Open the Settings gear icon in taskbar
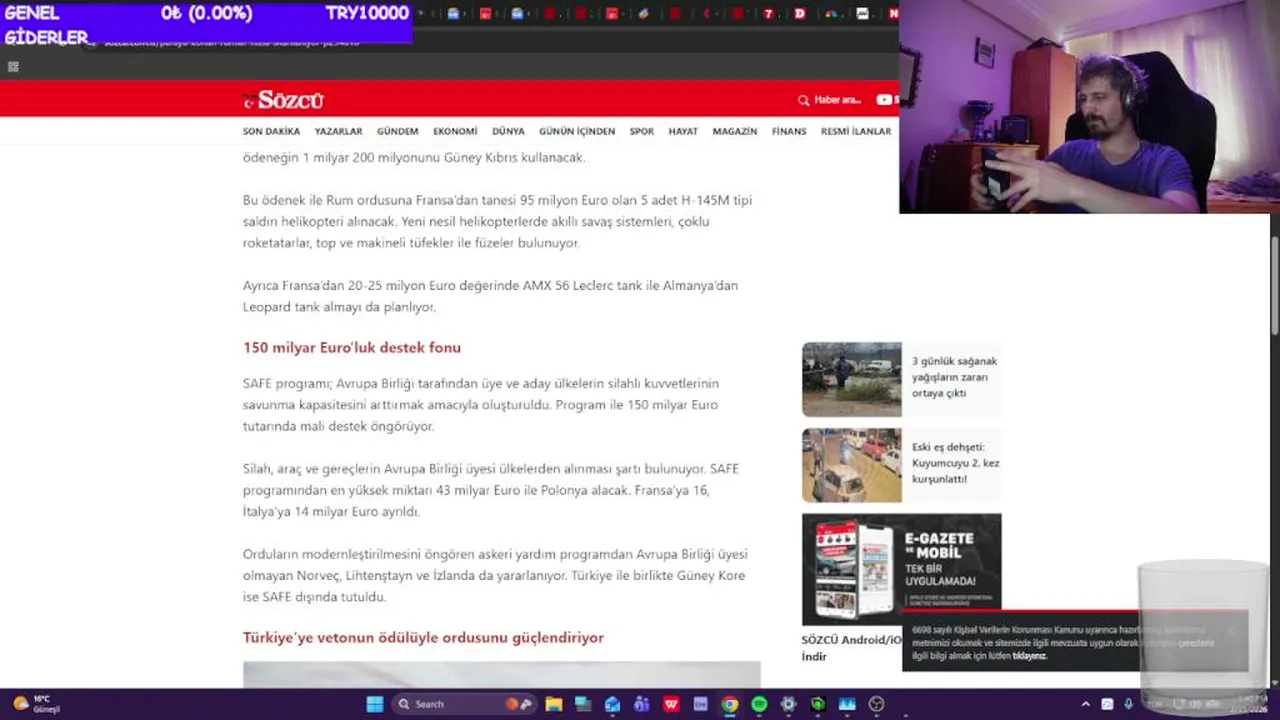Viewport: 1280px width, 720px height. click(788, 704)
